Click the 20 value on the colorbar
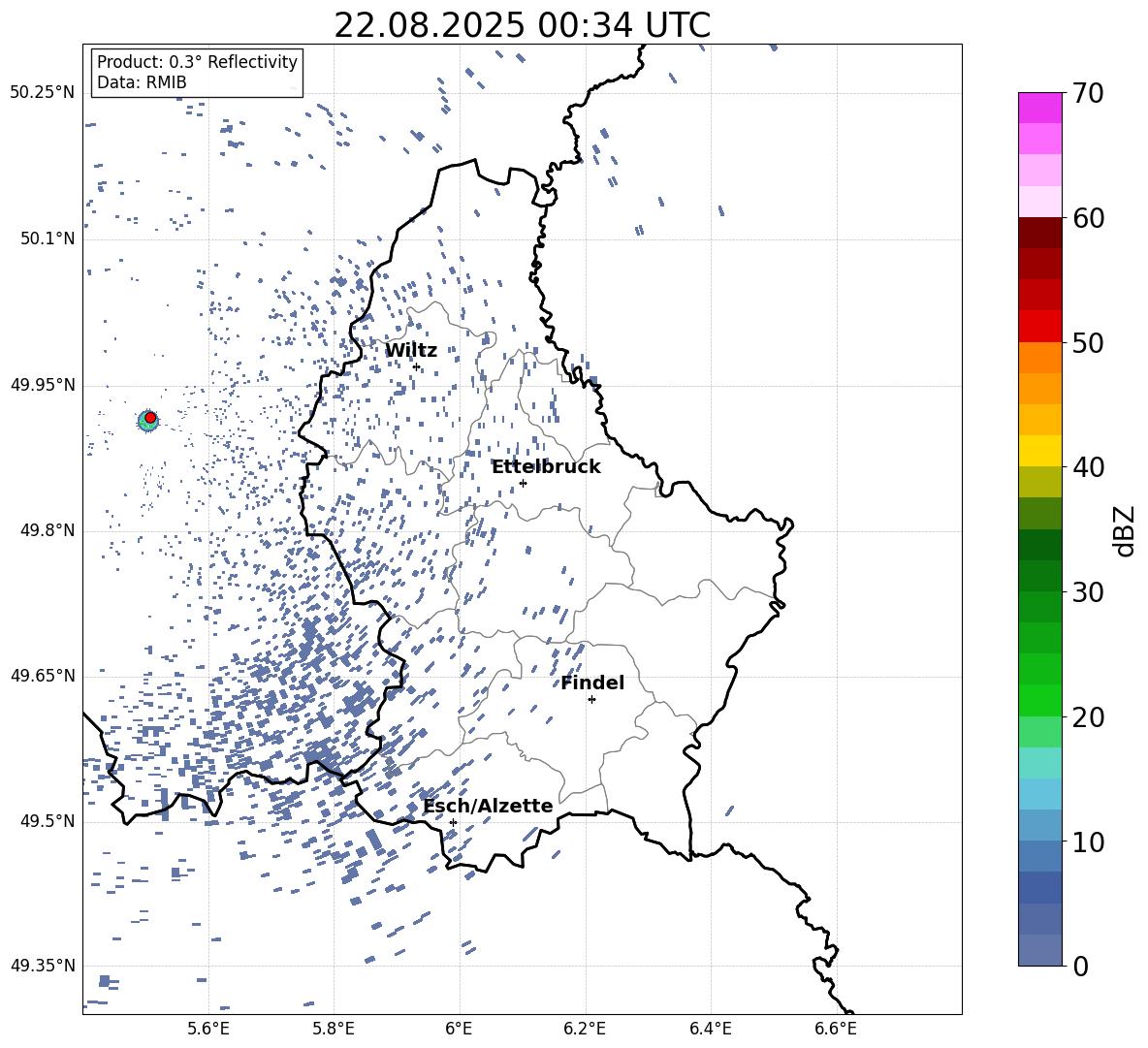Viewport: 1148px width, 1048px height. click(1088, 717)
